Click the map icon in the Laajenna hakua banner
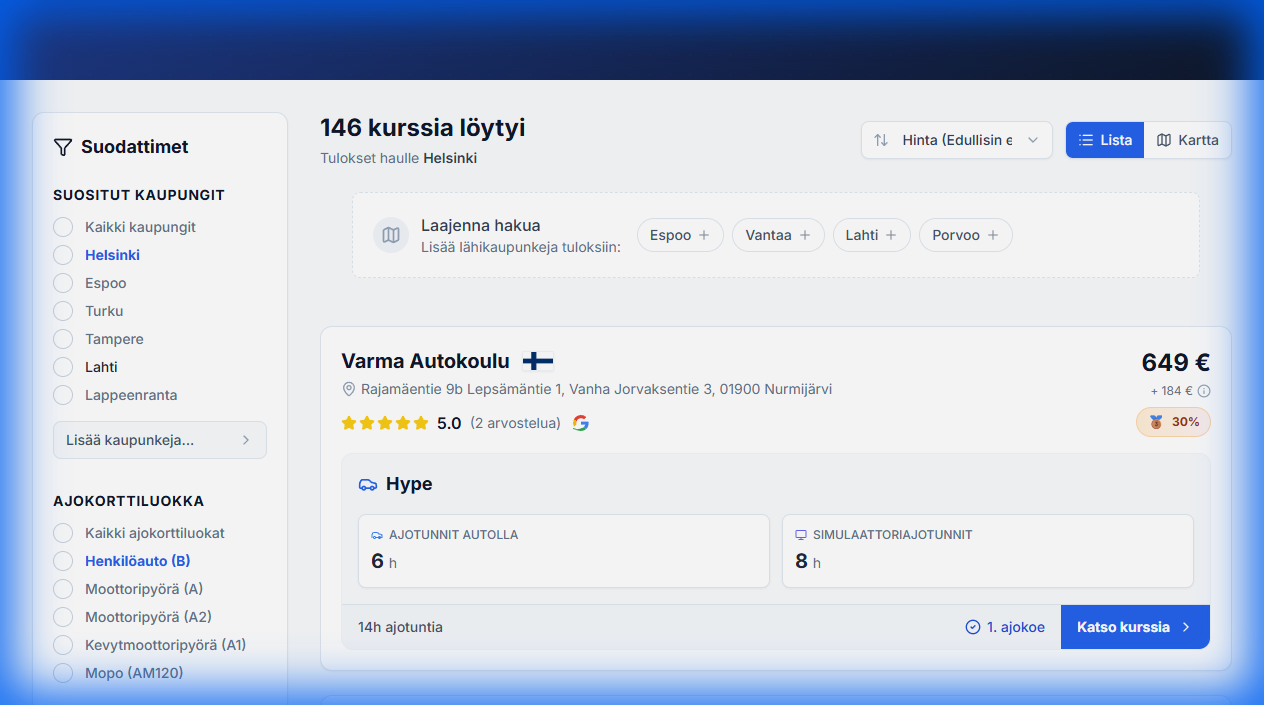 click(x=391, y=235)
